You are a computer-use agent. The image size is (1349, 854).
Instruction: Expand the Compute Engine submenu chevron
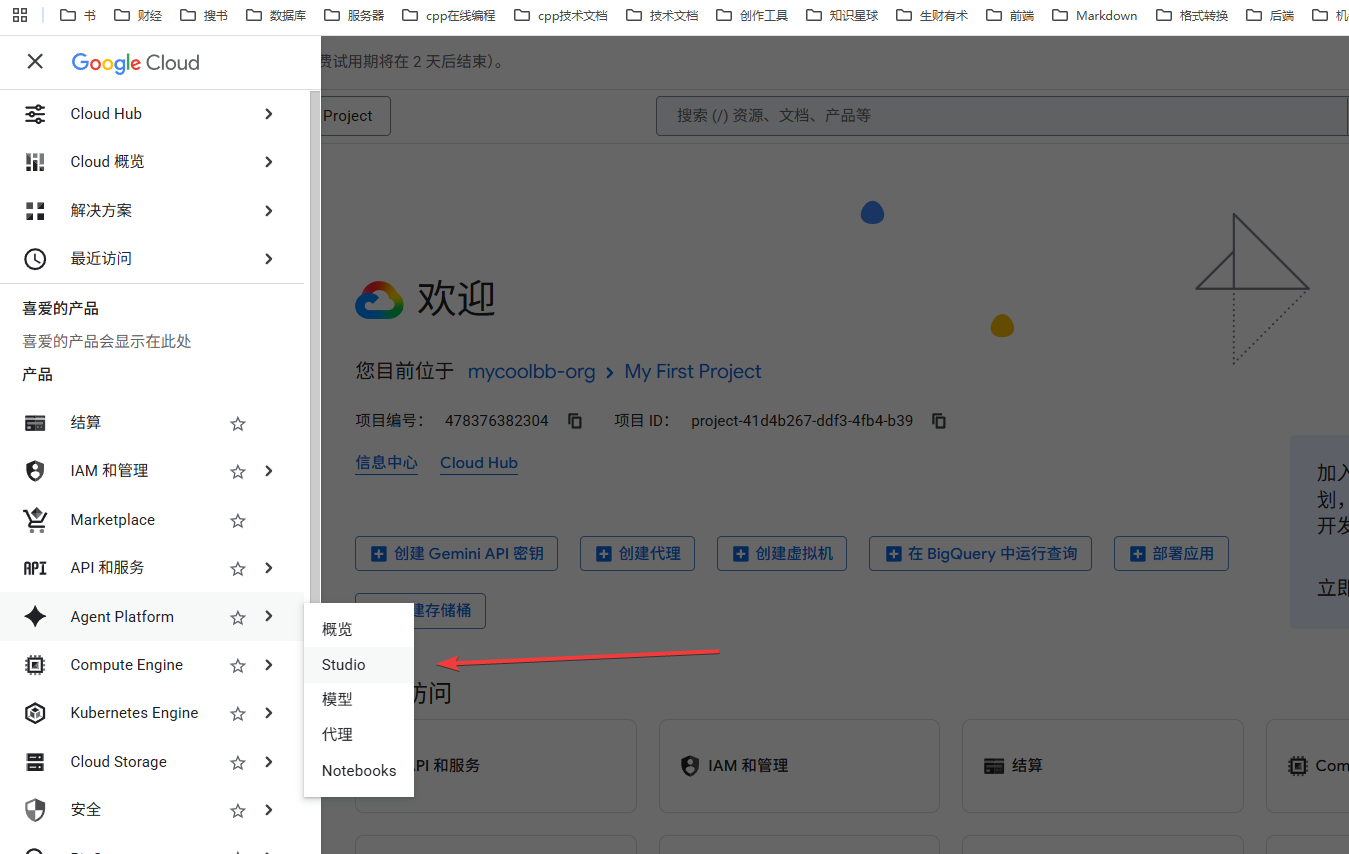click(x=268, y=665)
